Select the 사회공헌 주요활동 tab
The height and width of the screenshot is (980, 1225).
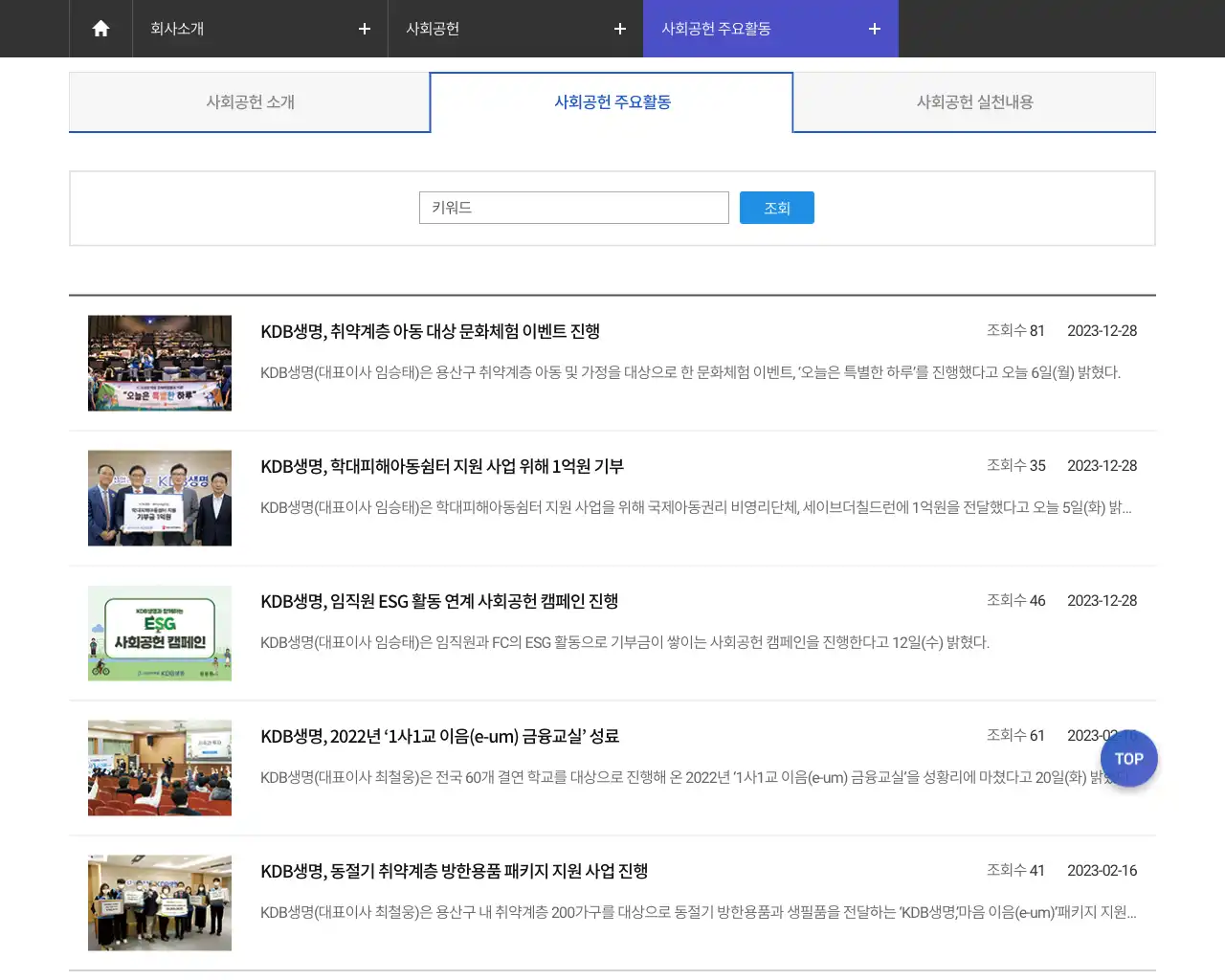tap(612, 101)
